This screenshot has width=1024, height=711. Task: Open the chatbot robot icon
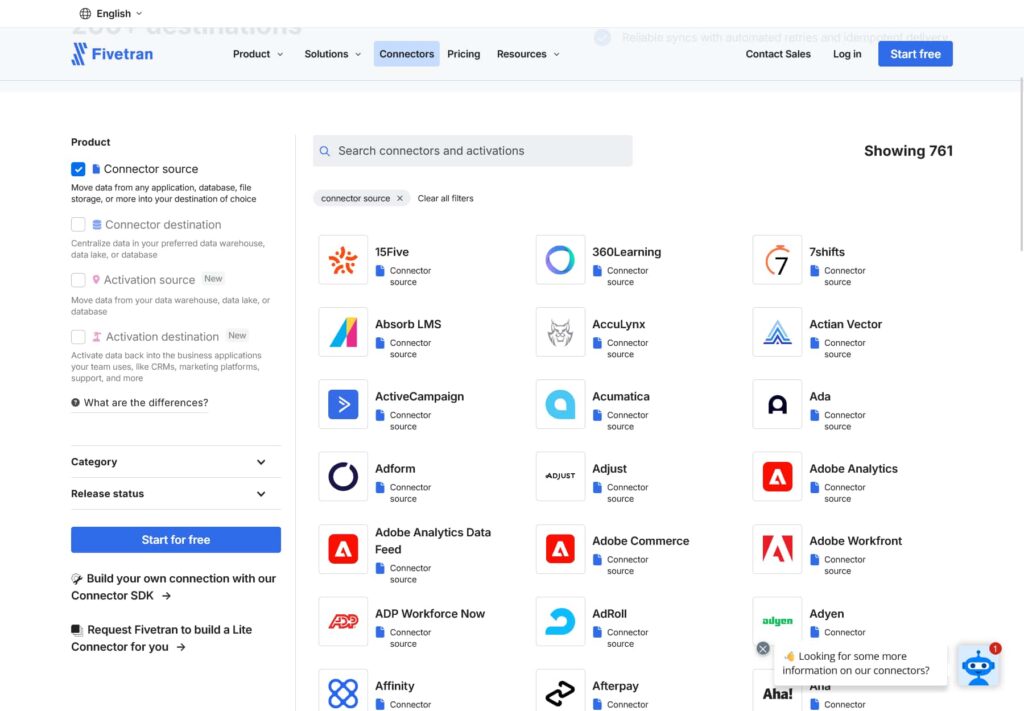pos(978,665)
